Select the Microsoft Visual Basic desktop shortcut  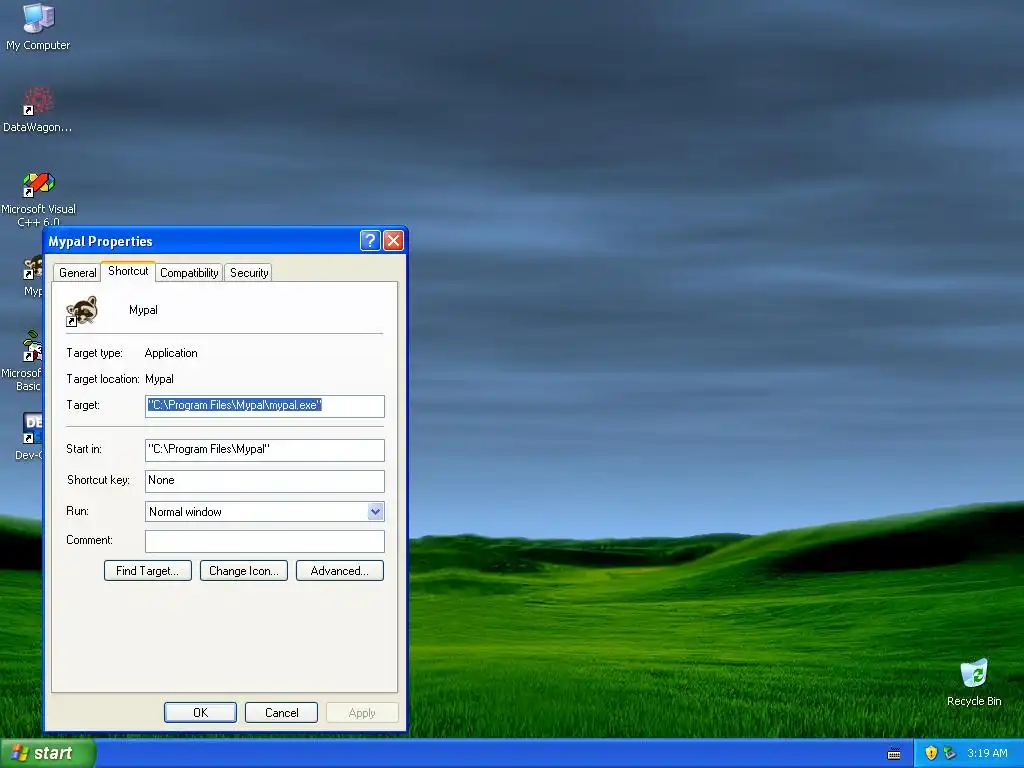[22, 360]
